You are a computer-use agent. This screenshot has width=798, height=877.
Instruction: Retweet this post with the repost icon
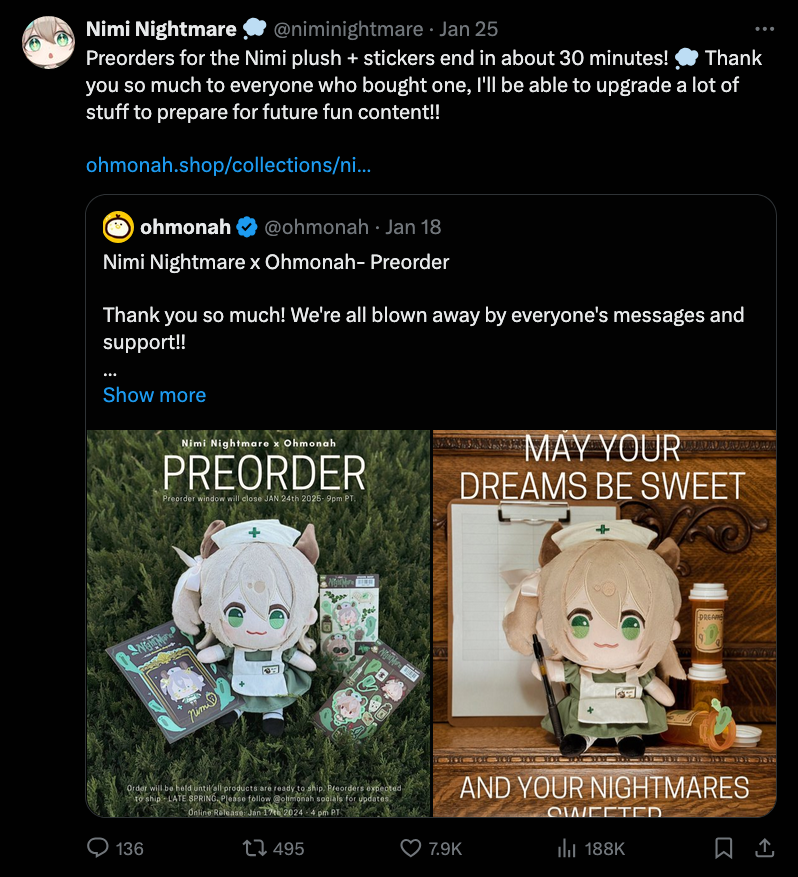252,848
